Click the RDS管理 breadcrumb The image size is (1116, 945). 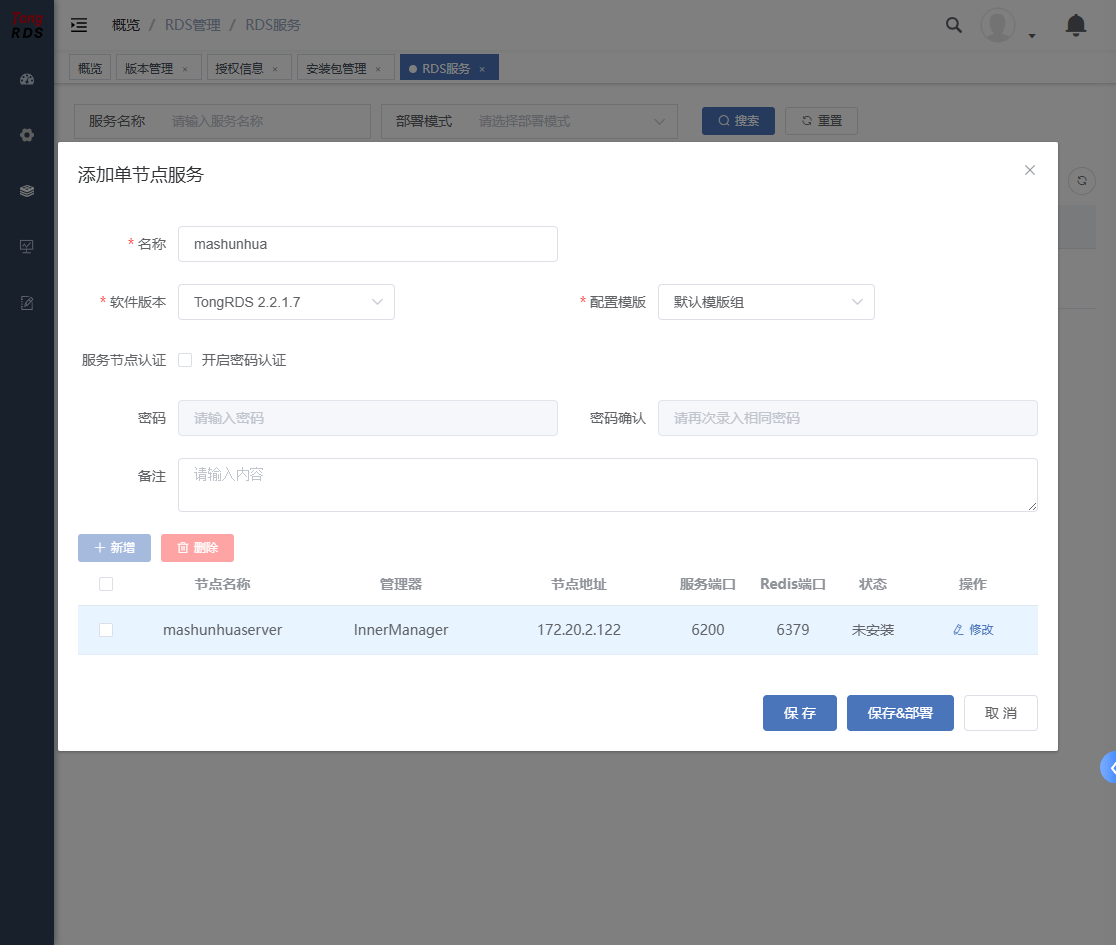[x=193, y=25]
